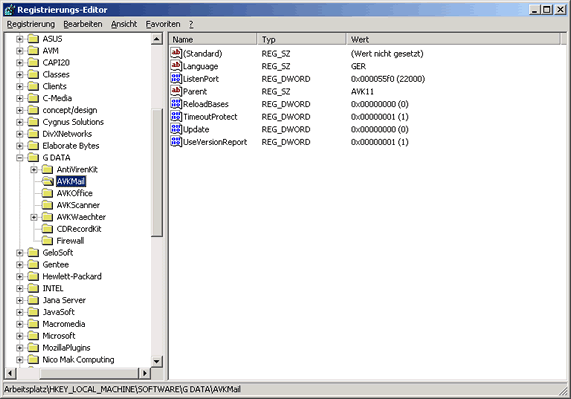Click the AVM folder icon
This screenshot has height=399, width=571.
(33, 51)
